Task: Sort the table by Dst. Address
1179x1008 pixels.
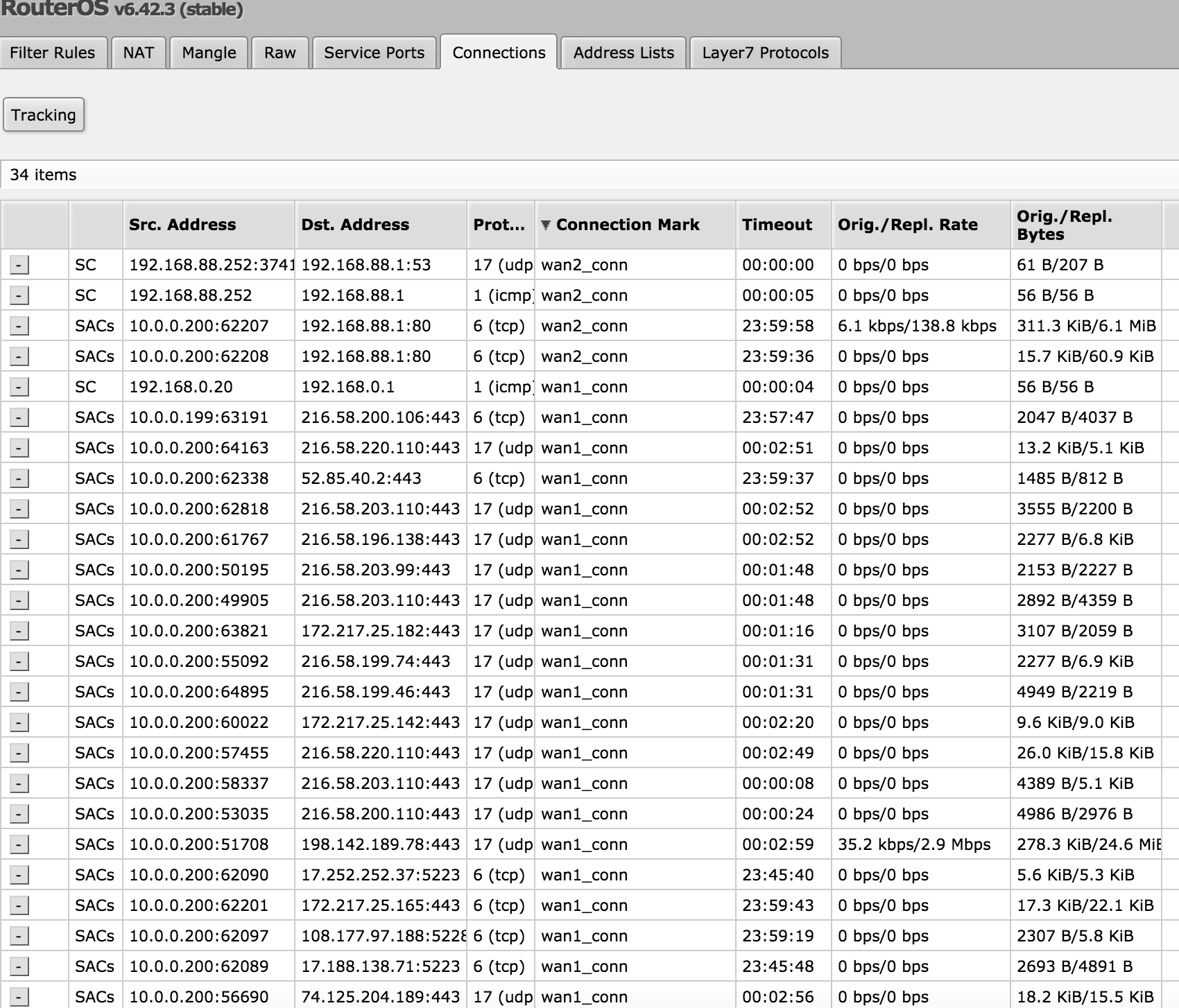Action: click(355, 225)
